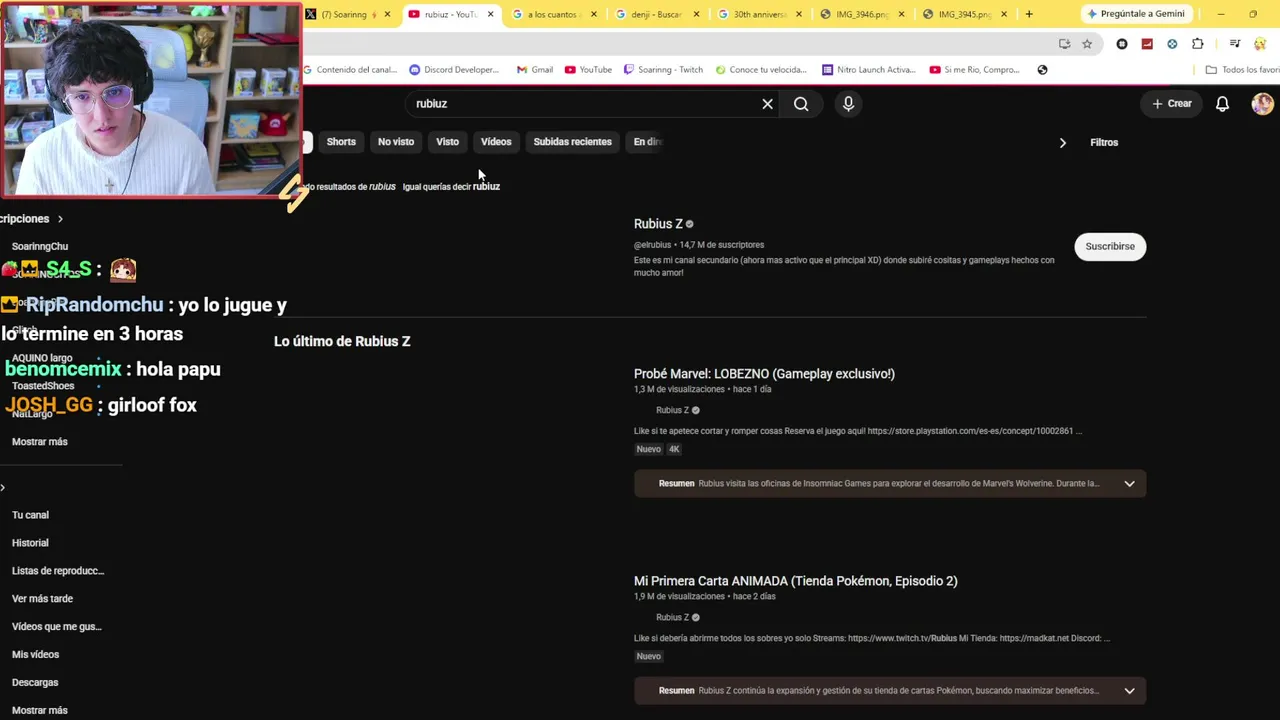Viewport: 1280px width, 720px height.
Task: Open the Discord Developer bookmark
Action: coord(454,70)
